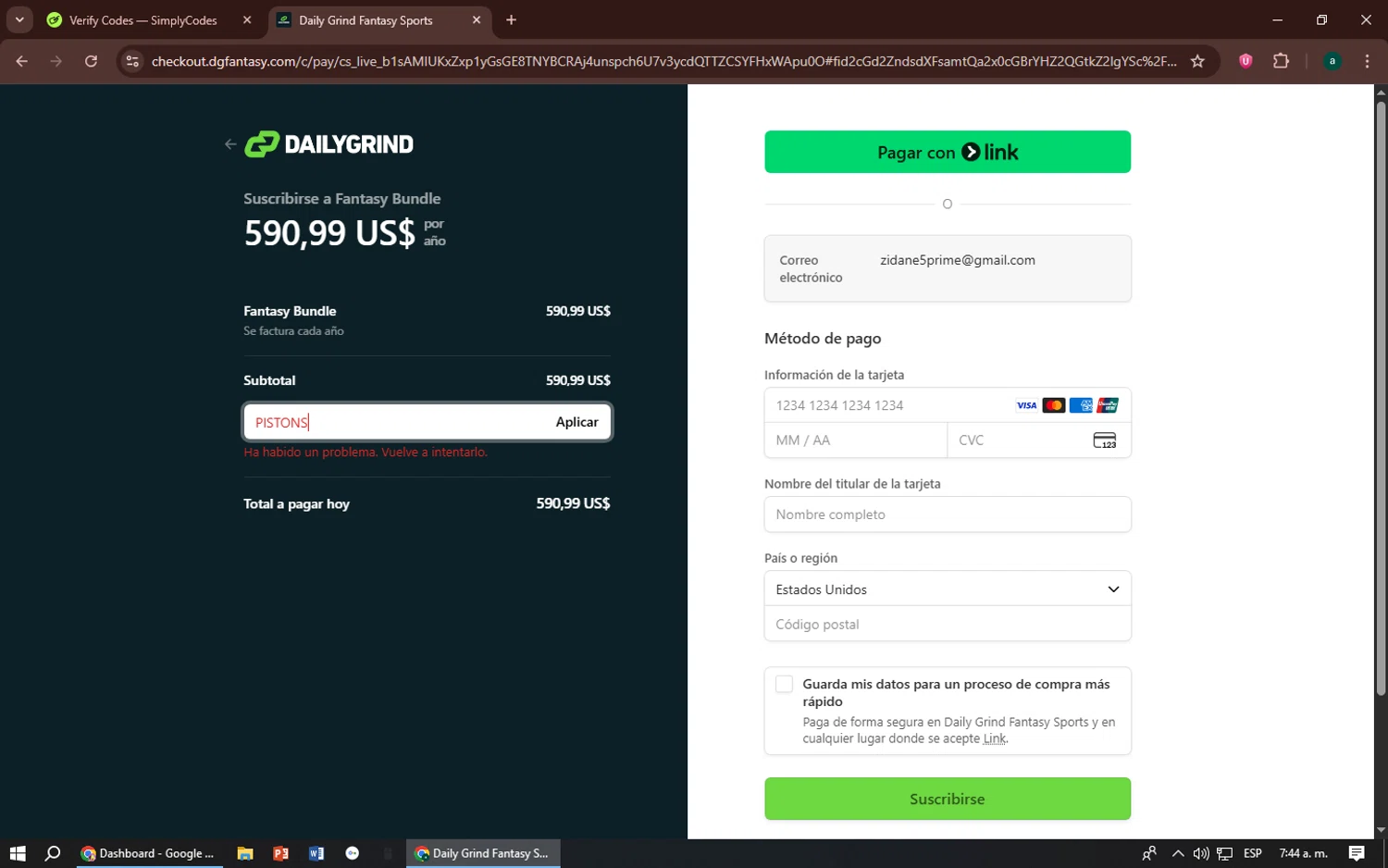Bookmark this page with the star icon
This screenshot has height=868, width=1388.
1197,61
